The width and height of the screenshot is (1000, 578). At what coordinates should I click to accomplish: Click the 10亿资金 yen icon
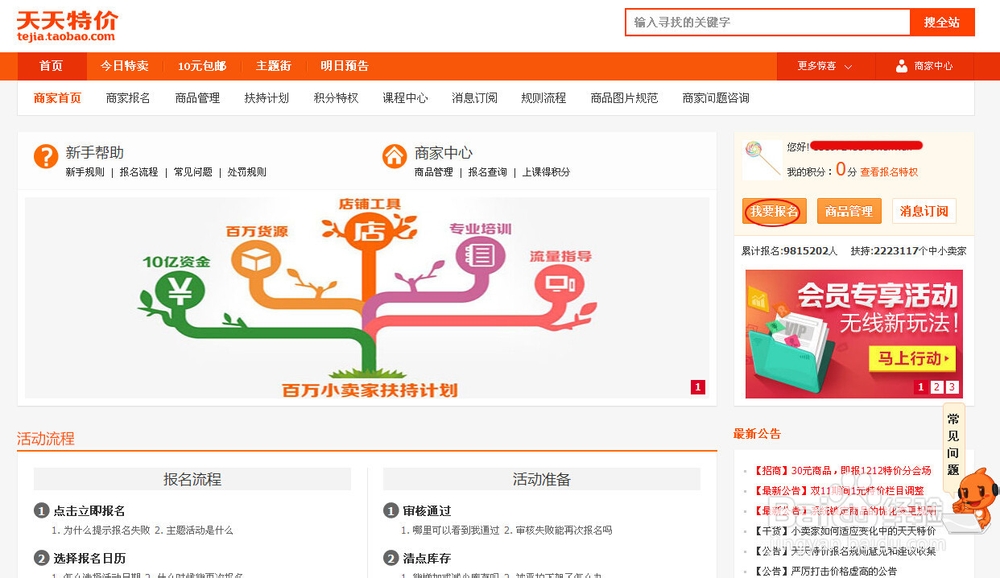tap(179, 291)
